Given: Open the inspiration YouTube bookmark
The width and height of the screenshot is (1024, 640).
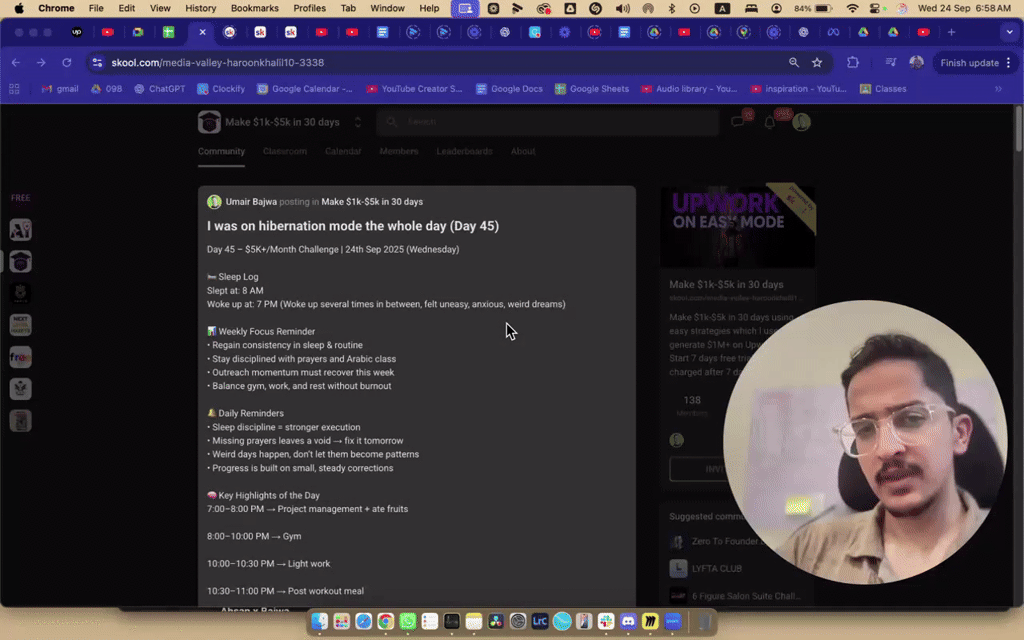Looking at the screenshot, I should pos(798,89).
